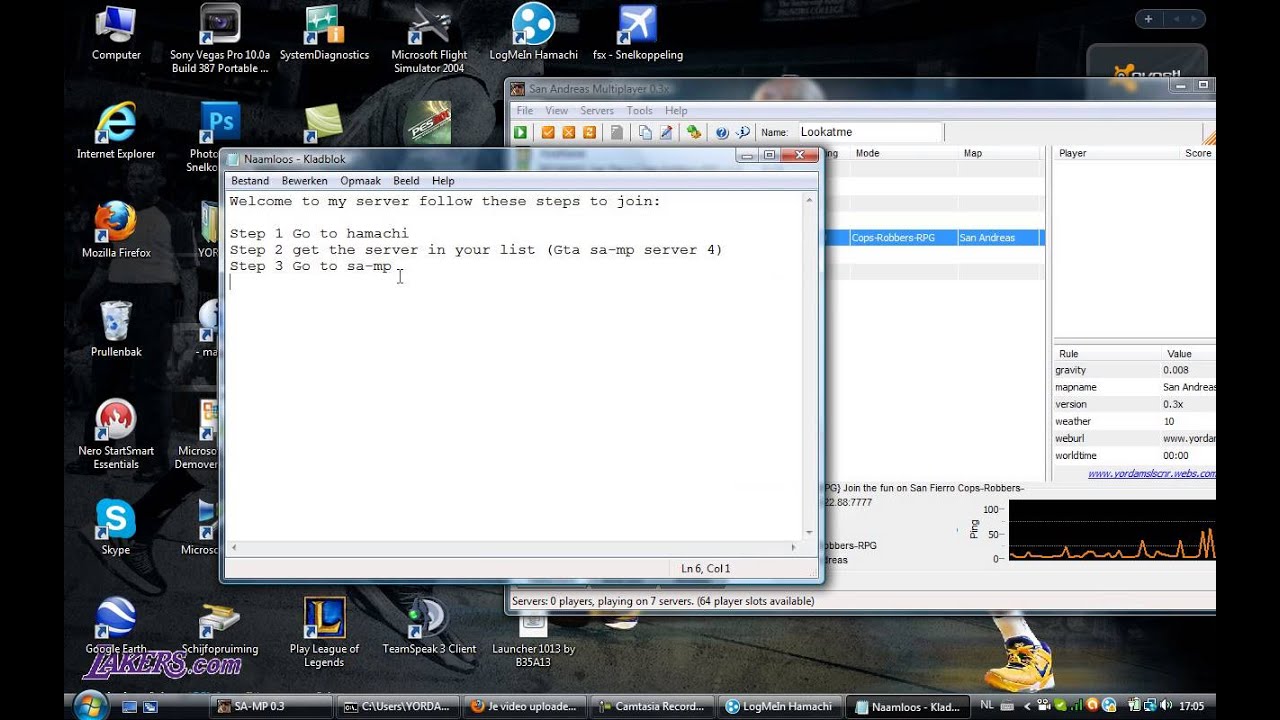
Task: Click the Kladblok horizontal scrollbar right arrow
Action: [x=794, y=548]
